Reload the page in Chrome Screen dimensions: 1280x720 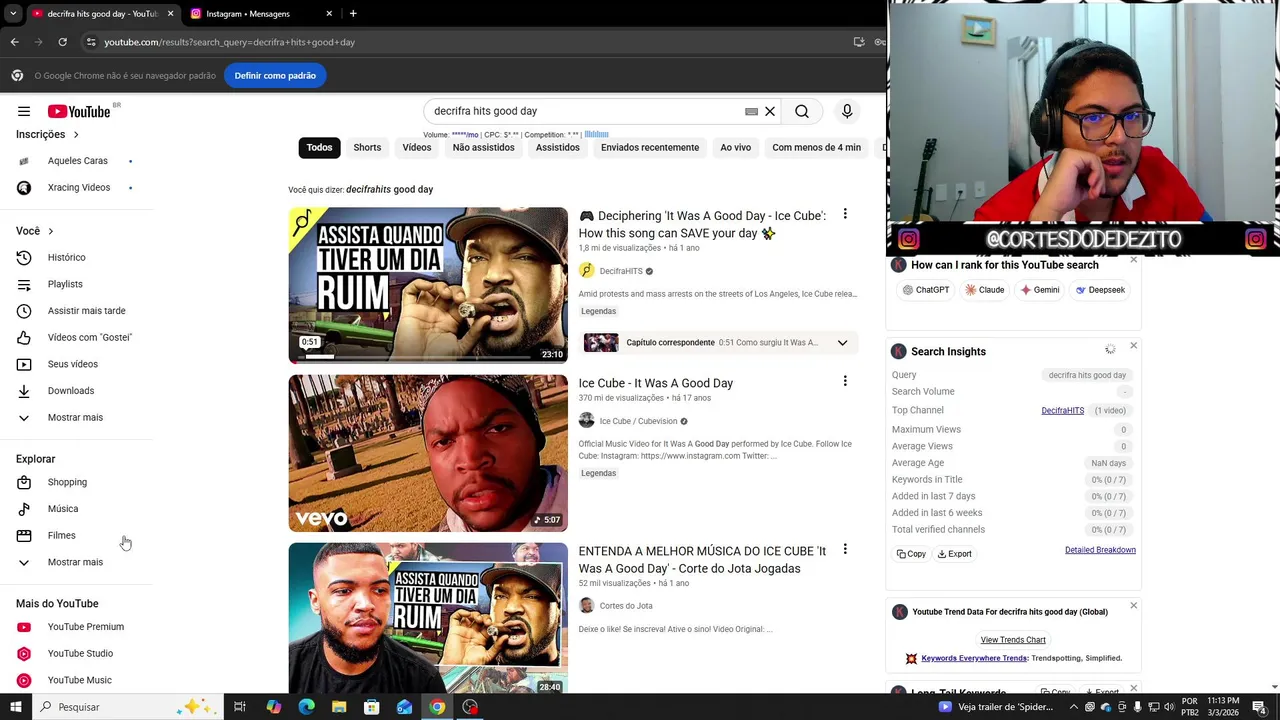pos(62,42)
